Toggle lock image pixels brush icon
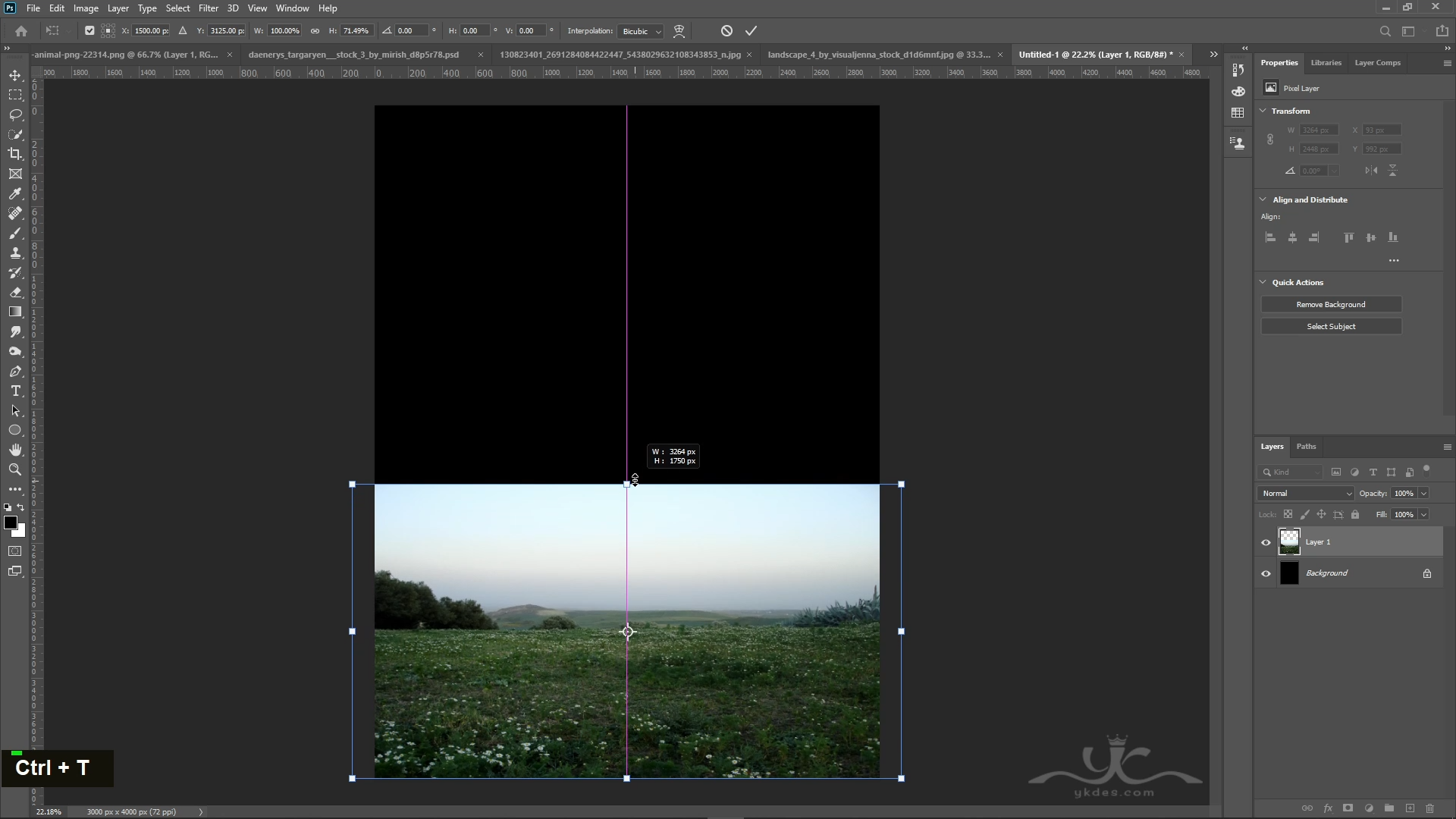Viewport: 1456px width, 819px height. (1304, 514)
